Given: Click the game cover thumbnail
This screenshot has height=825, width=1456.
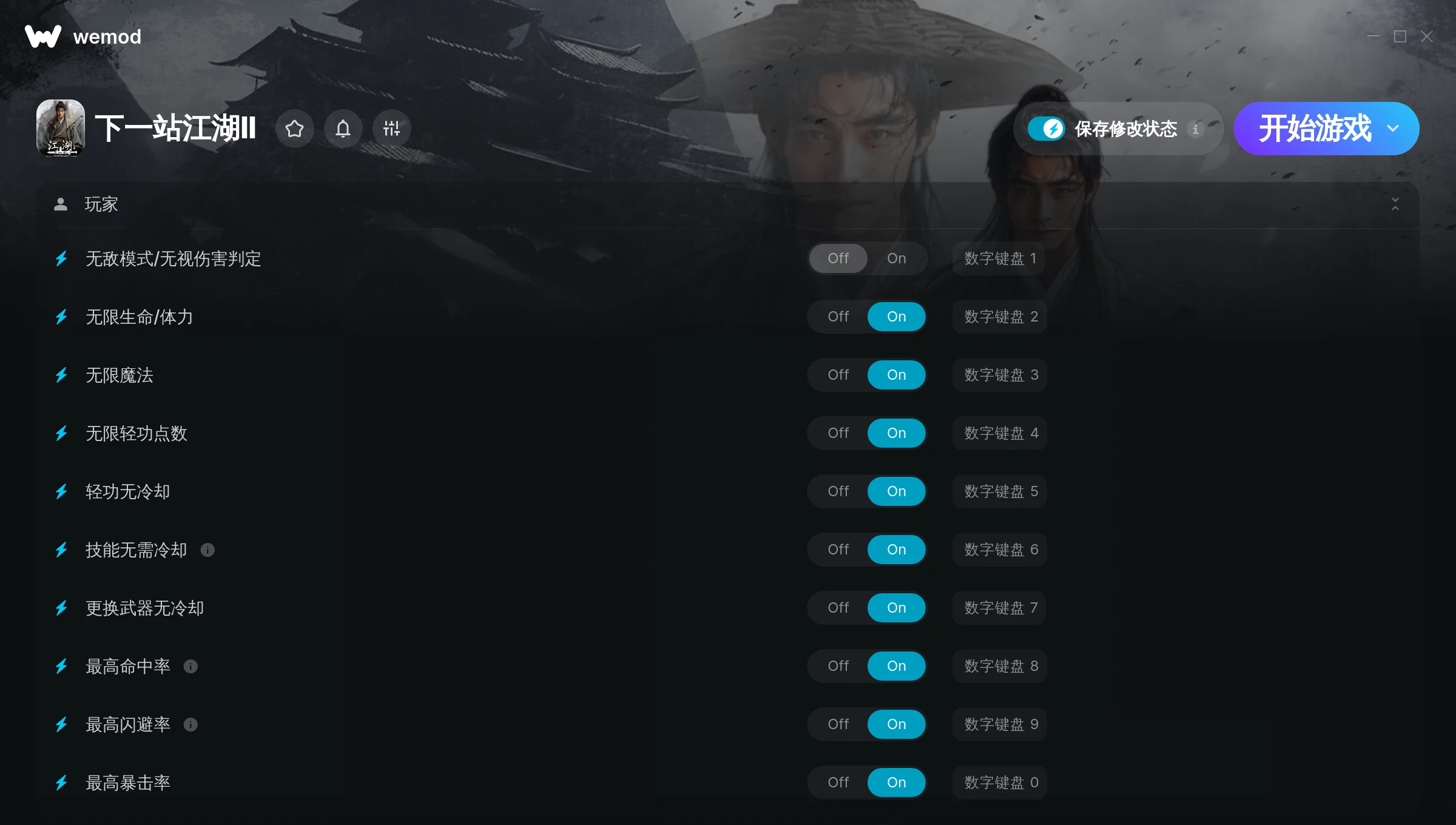Looking at the screenshot, I should pos(61,129).
